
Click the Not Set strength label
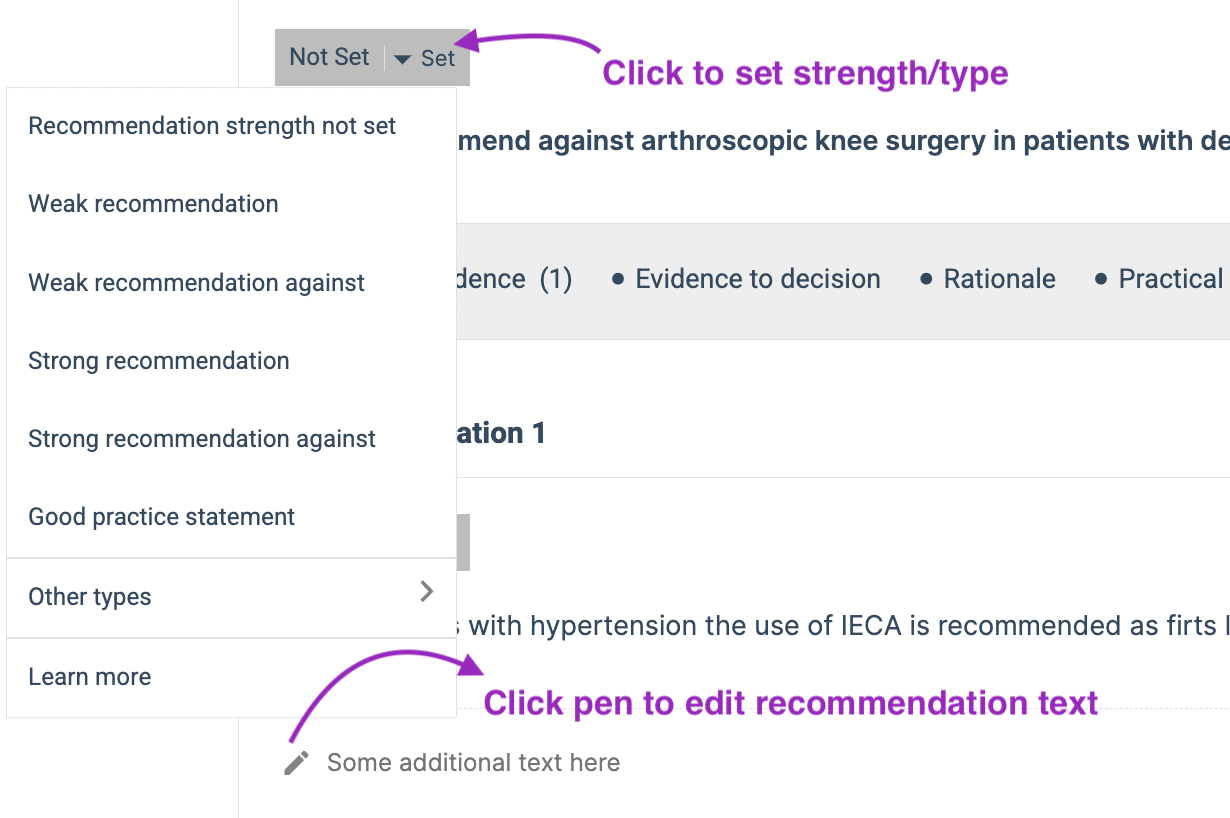tap(329, 57)
